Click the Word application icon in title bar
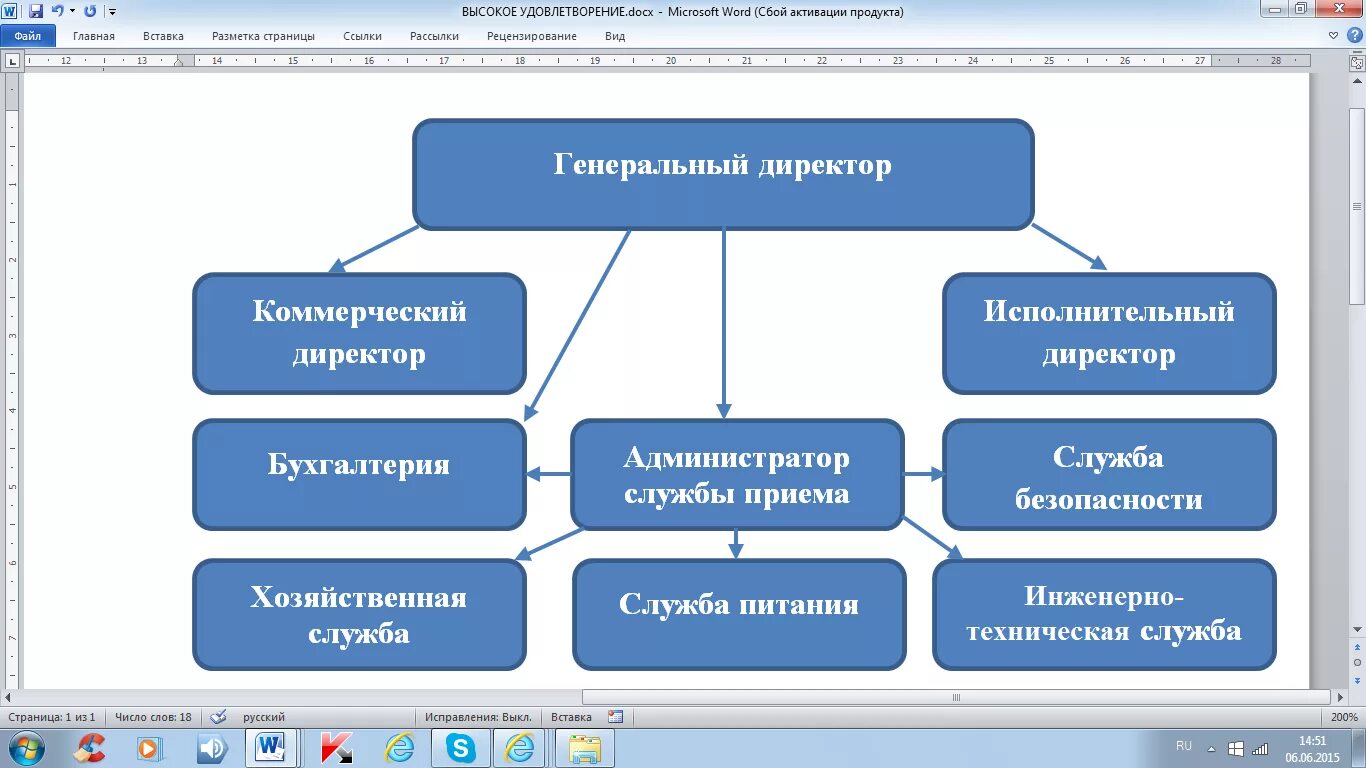The height and width of the screenshot is (768, 1366). point(10,11)
